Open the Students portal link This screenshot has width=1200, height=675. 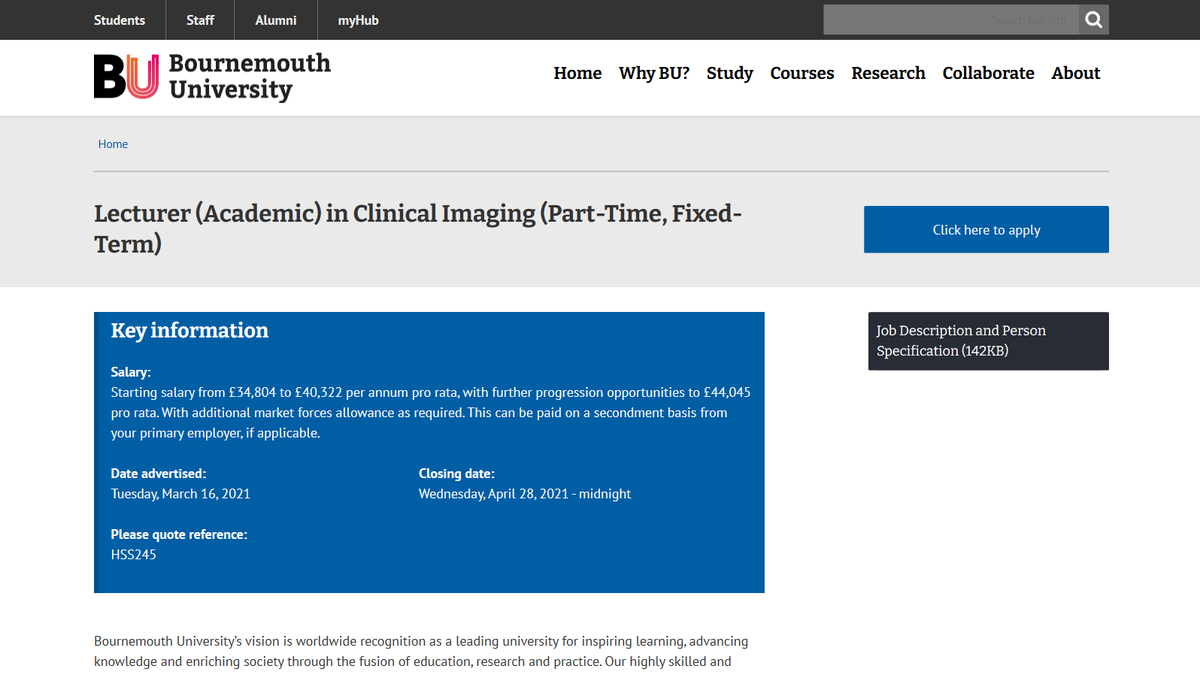click(x=119, y=19)
